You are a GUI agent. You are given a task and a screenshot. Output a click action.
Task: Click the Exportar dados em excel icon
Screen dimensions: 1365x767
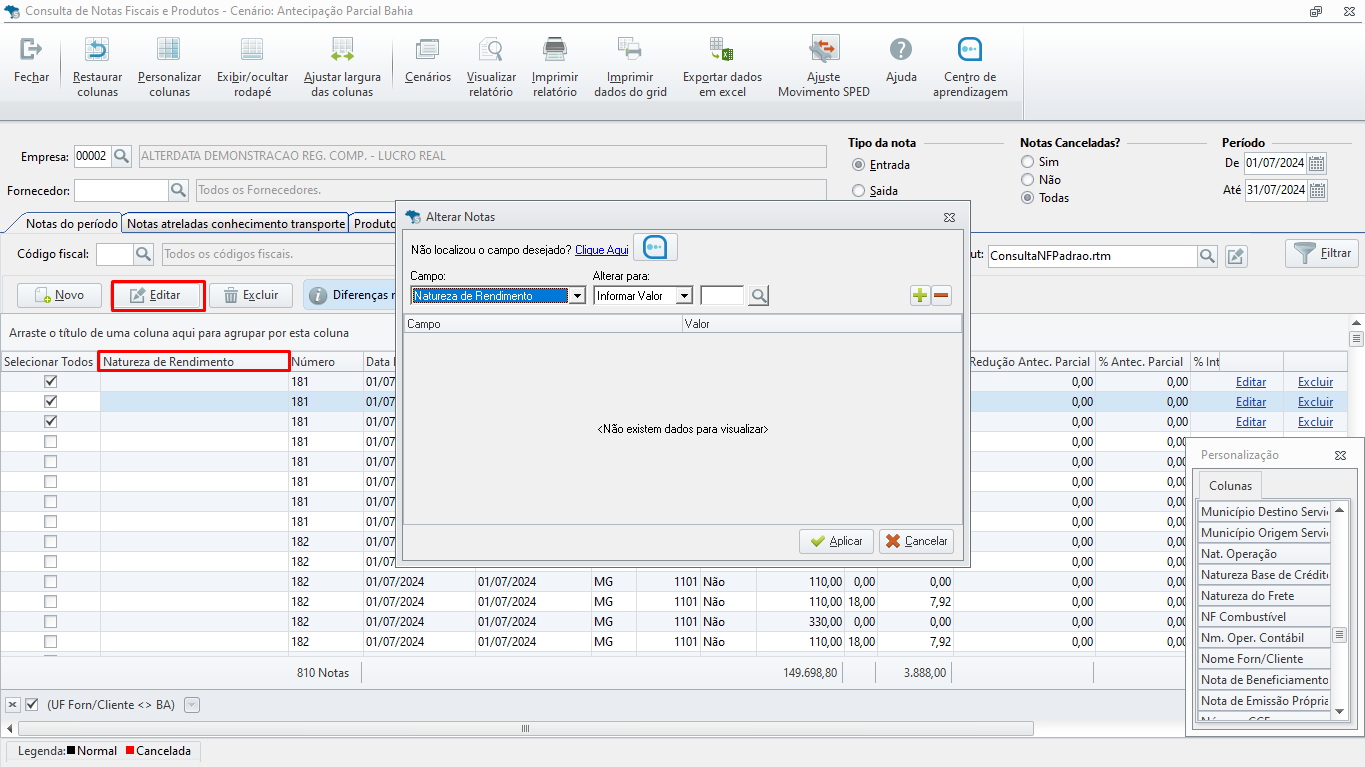pos(722,50)
